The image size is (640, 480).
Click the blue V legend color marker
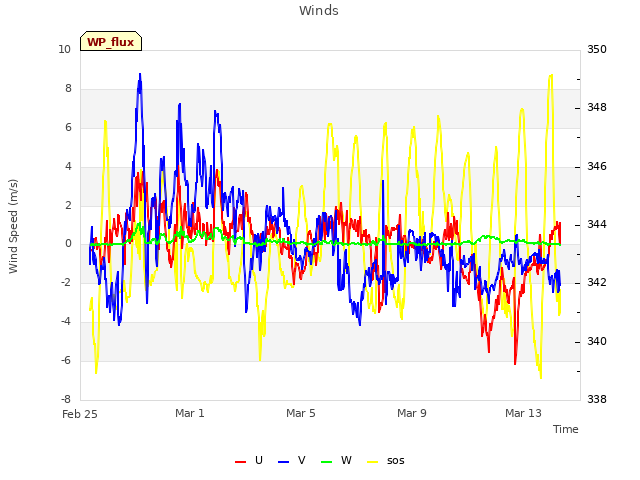(283, 462)
